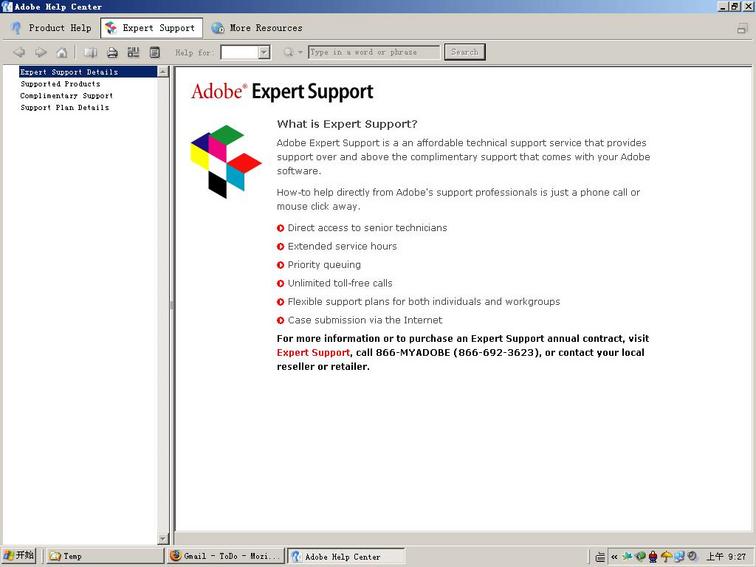Click Adobe Help Center taskbar button
The width and height of the screenshot is (756, 567).
click(x=346, y=556)
